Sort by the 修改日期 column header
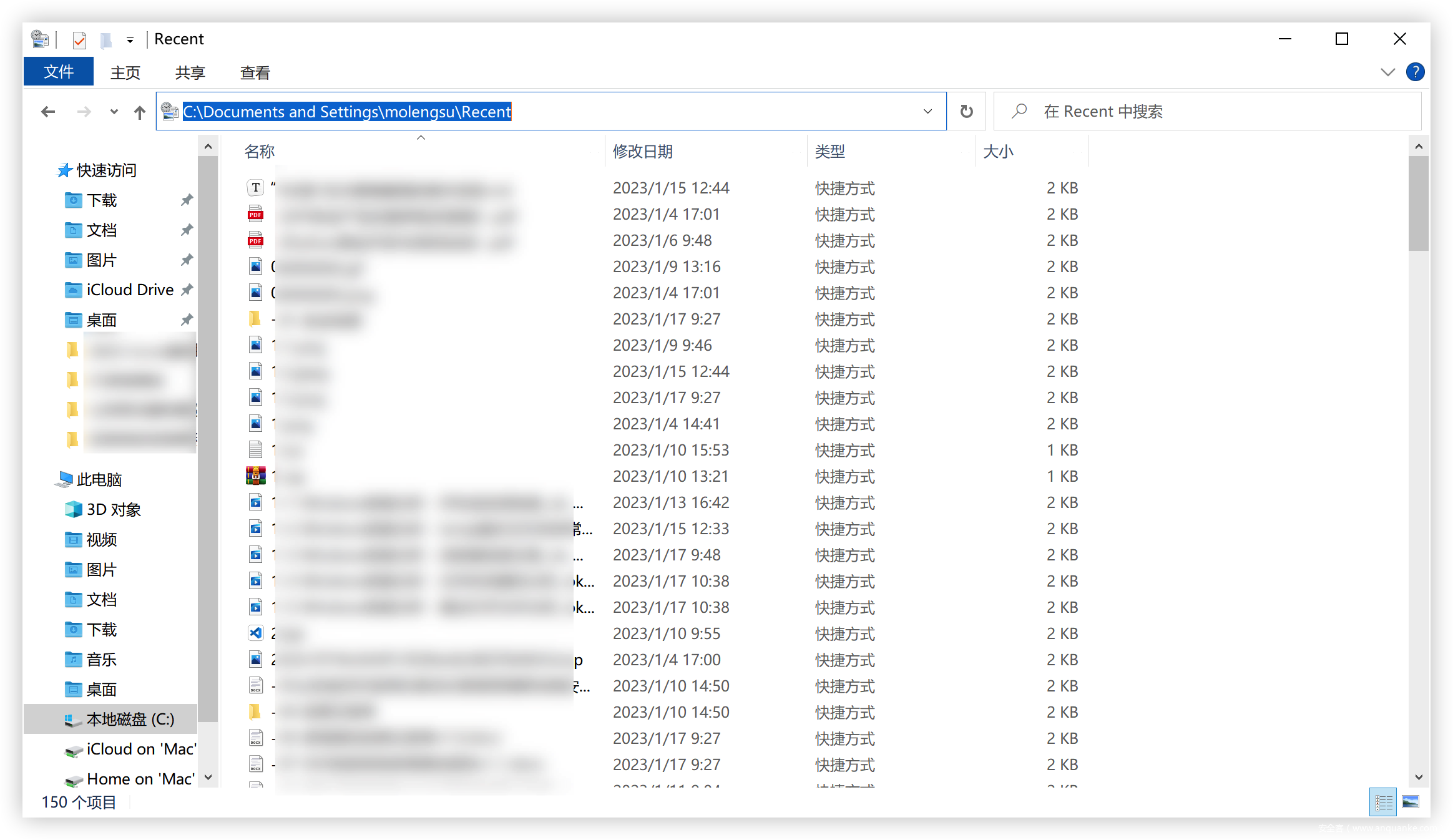The height and width of the screenshot is (840, 1453). pos(643,152)
